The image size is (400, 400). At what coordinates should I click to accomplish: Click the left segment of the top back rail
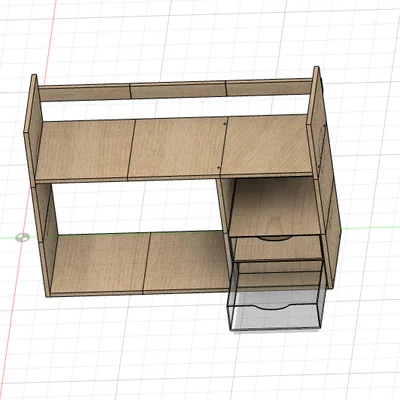point(84,92)
